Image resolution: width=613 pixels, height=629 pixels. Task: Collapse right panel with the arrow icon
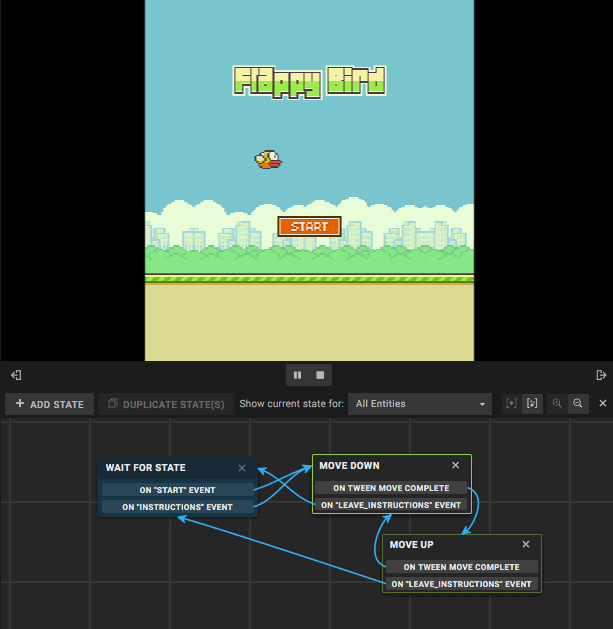[x=601, y=375]
